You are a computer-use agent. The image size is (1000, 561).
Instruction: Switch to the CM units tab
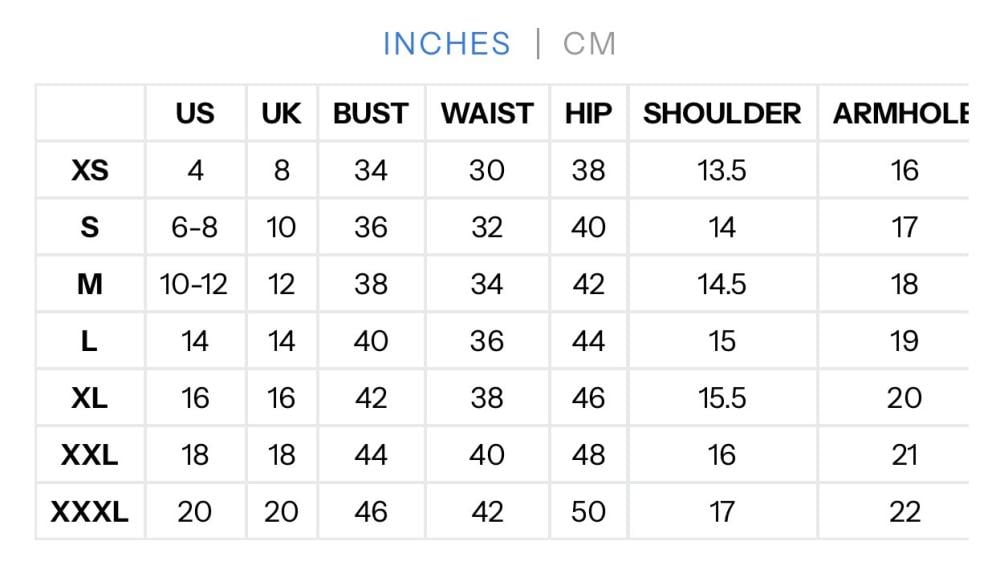coord(589,44)
